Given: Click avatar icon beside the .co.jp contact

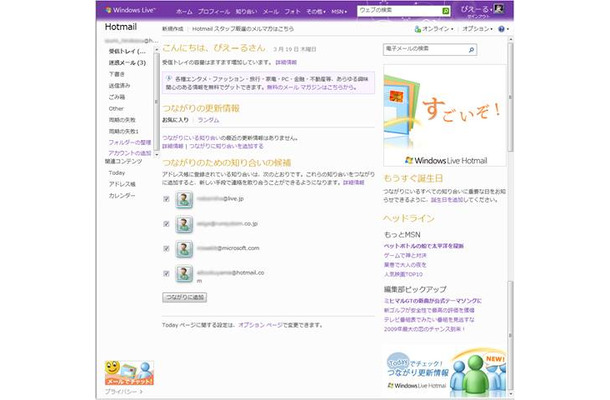Looking at the screenshot, I should [x=184, y=224].
